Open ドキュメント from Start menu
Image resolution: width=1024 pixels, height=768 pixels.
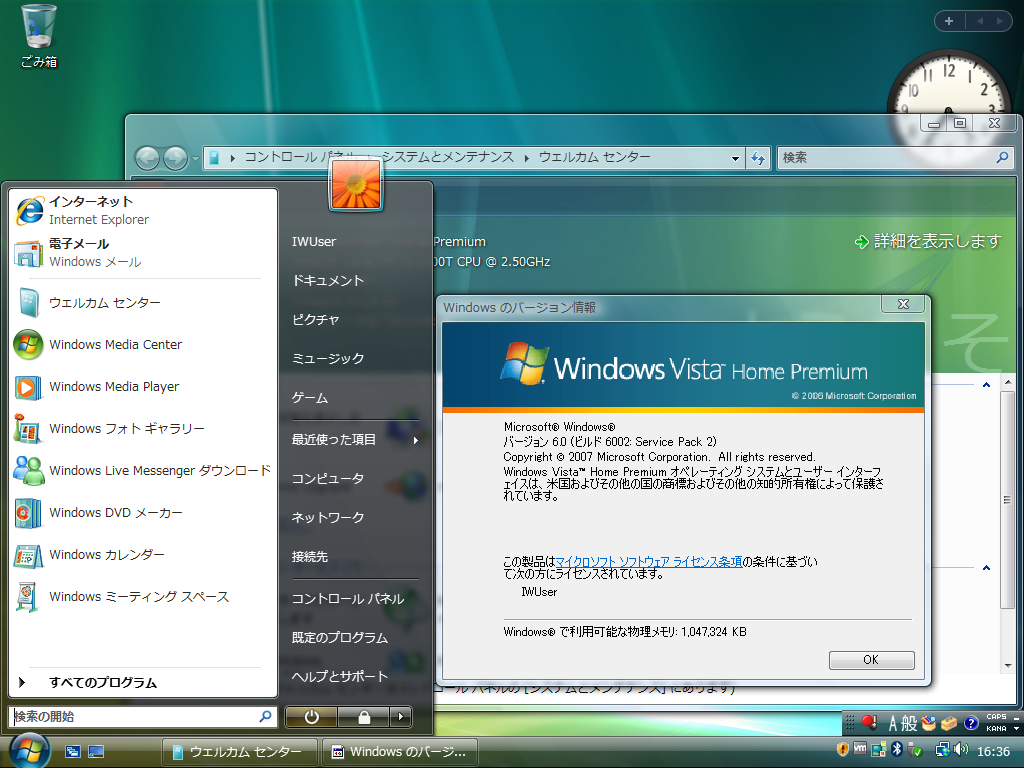point(356,281)
